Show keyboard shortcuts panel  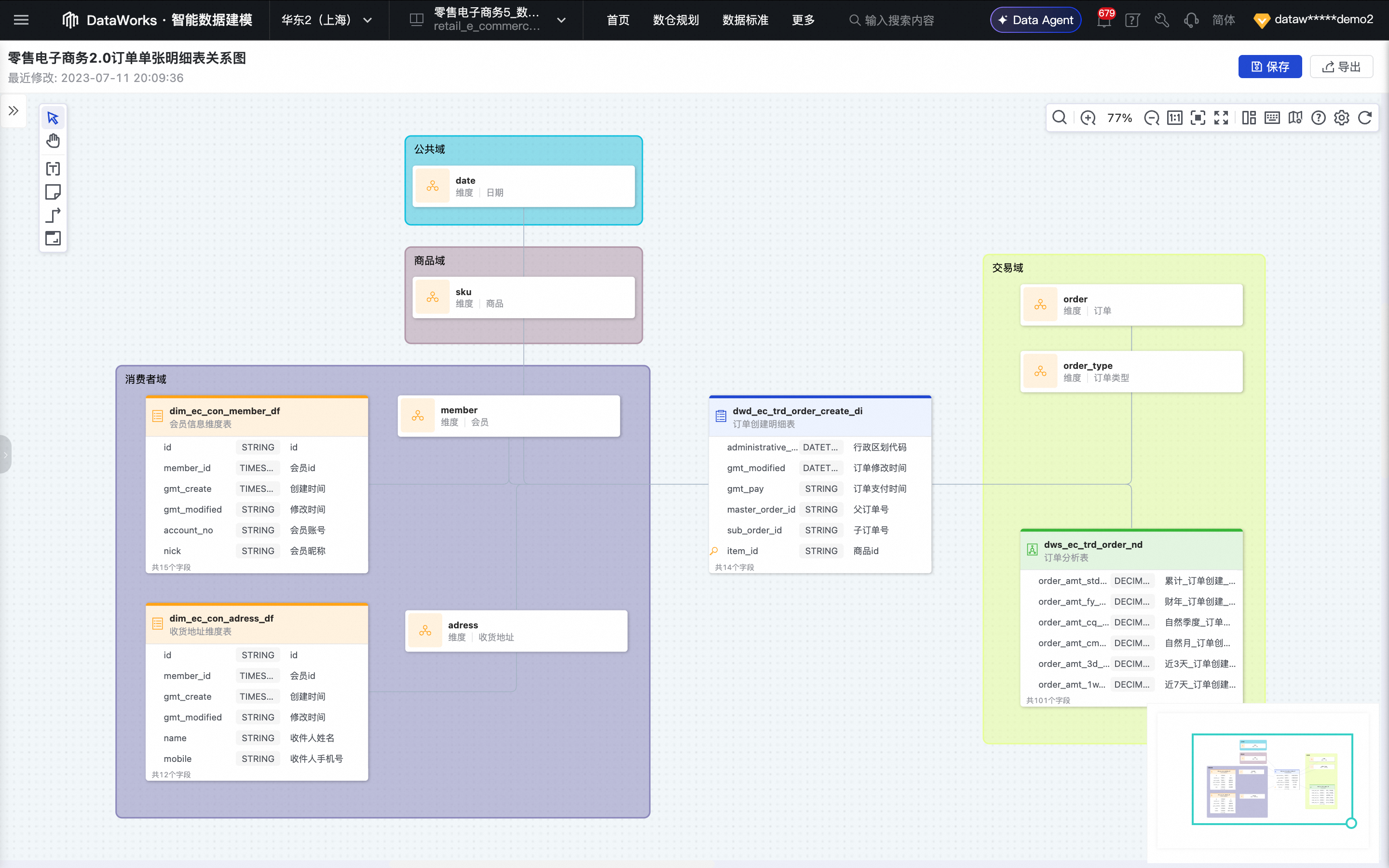1272,118
